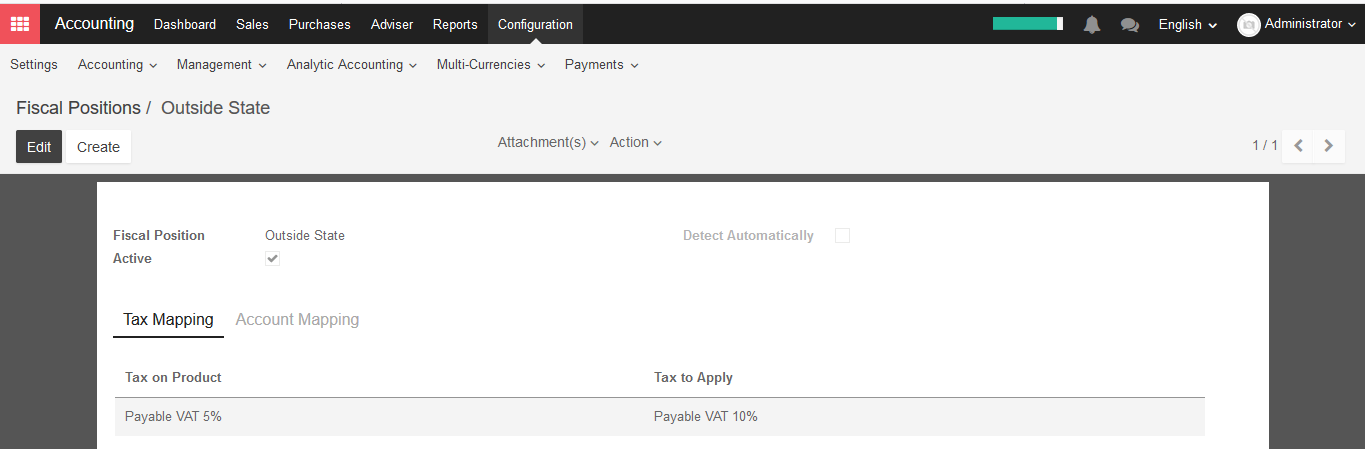Click the Administrator avatar icon
The image size is (1365, 449).
point(1248,25)
